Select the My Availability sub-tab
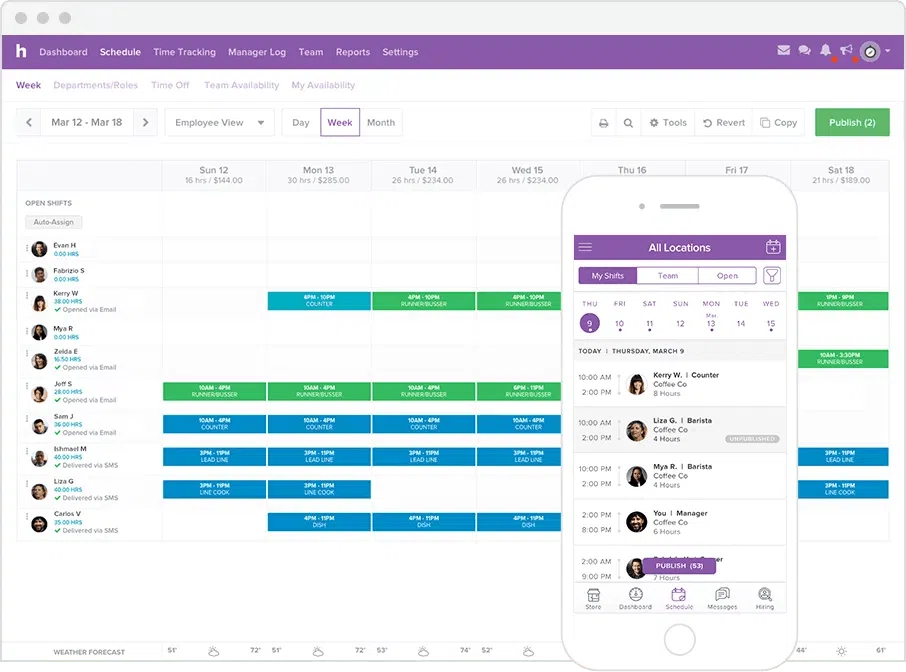This screenshot has width=906, height=672. click(323, 85)
